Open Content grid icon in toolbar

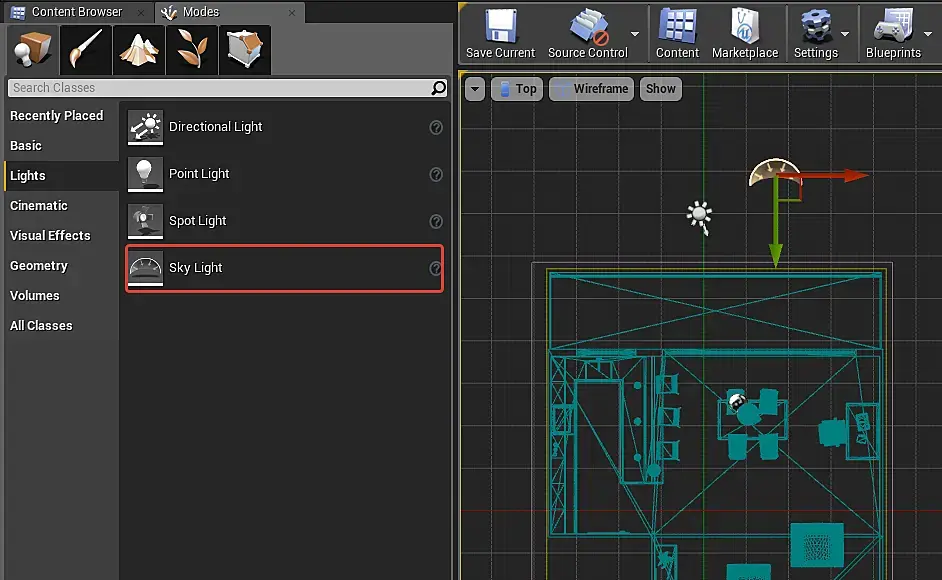(x=677, y=26)
